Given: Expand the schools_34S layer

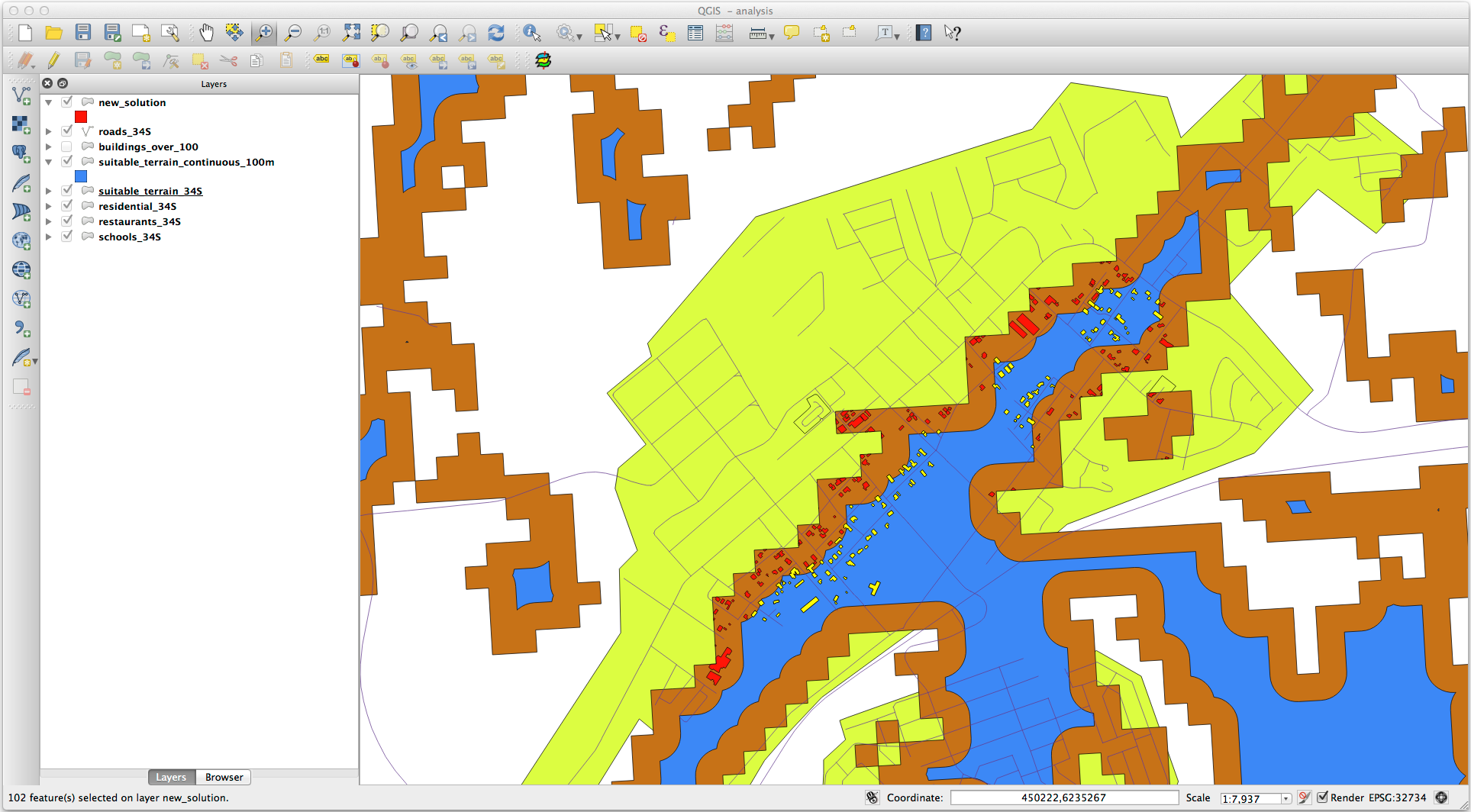Looking at the screenshot, I should 48,237.
